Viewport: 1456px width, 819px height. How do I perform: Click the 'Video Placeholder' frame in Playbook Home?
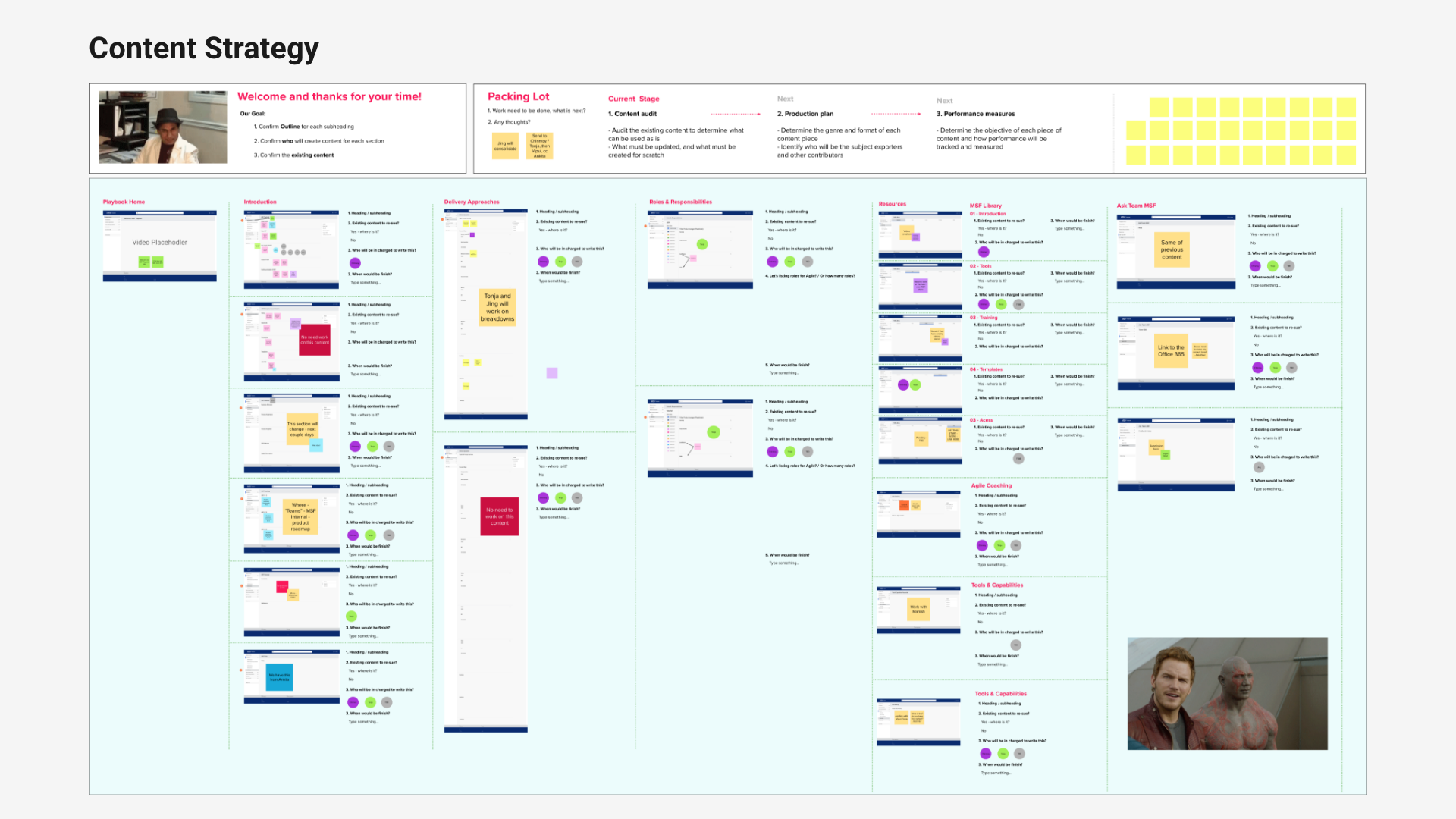[x=159, y=243]
